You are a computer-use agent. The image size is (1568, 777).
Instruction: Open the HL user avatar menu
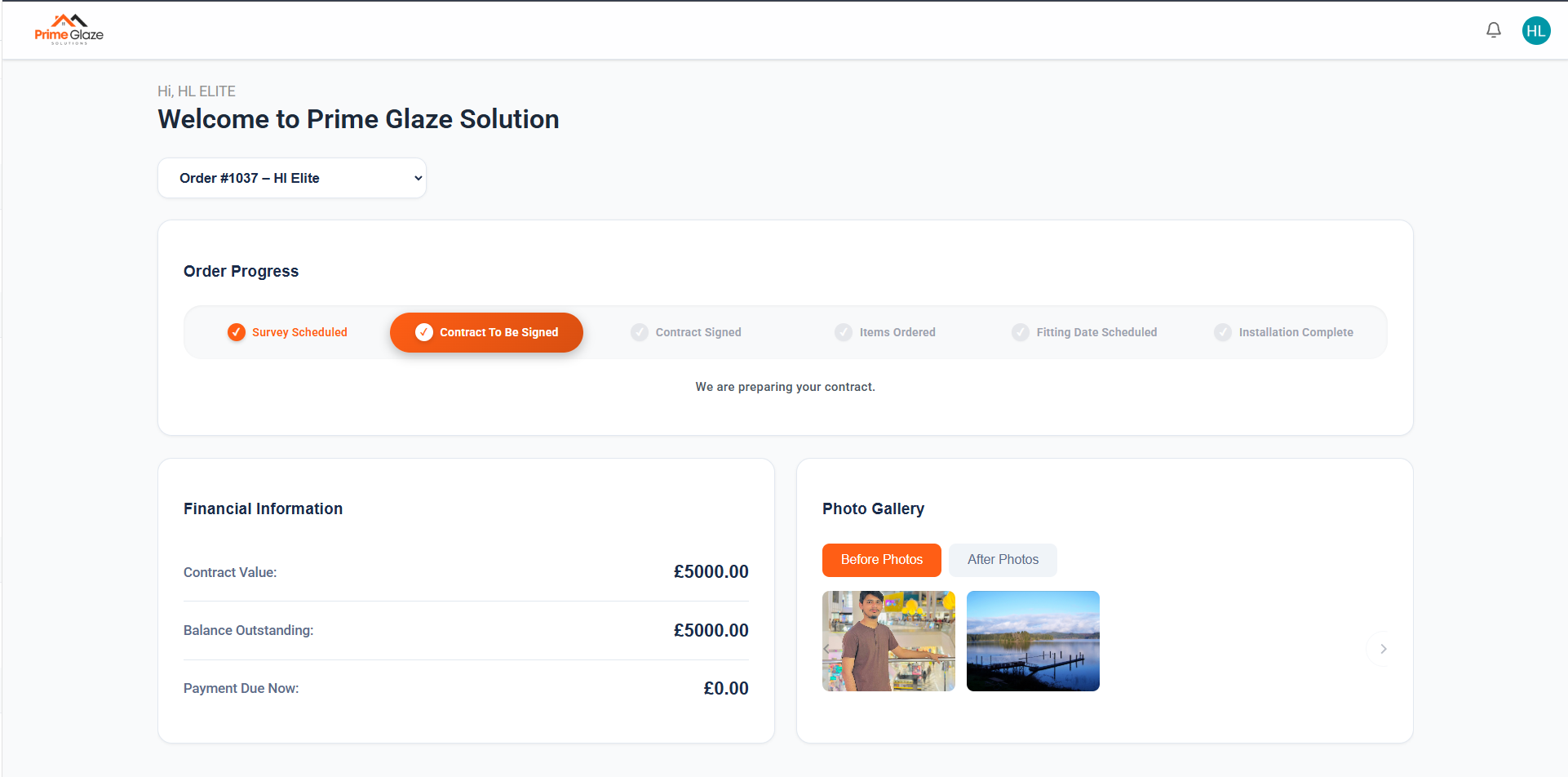coord(1536,31)
